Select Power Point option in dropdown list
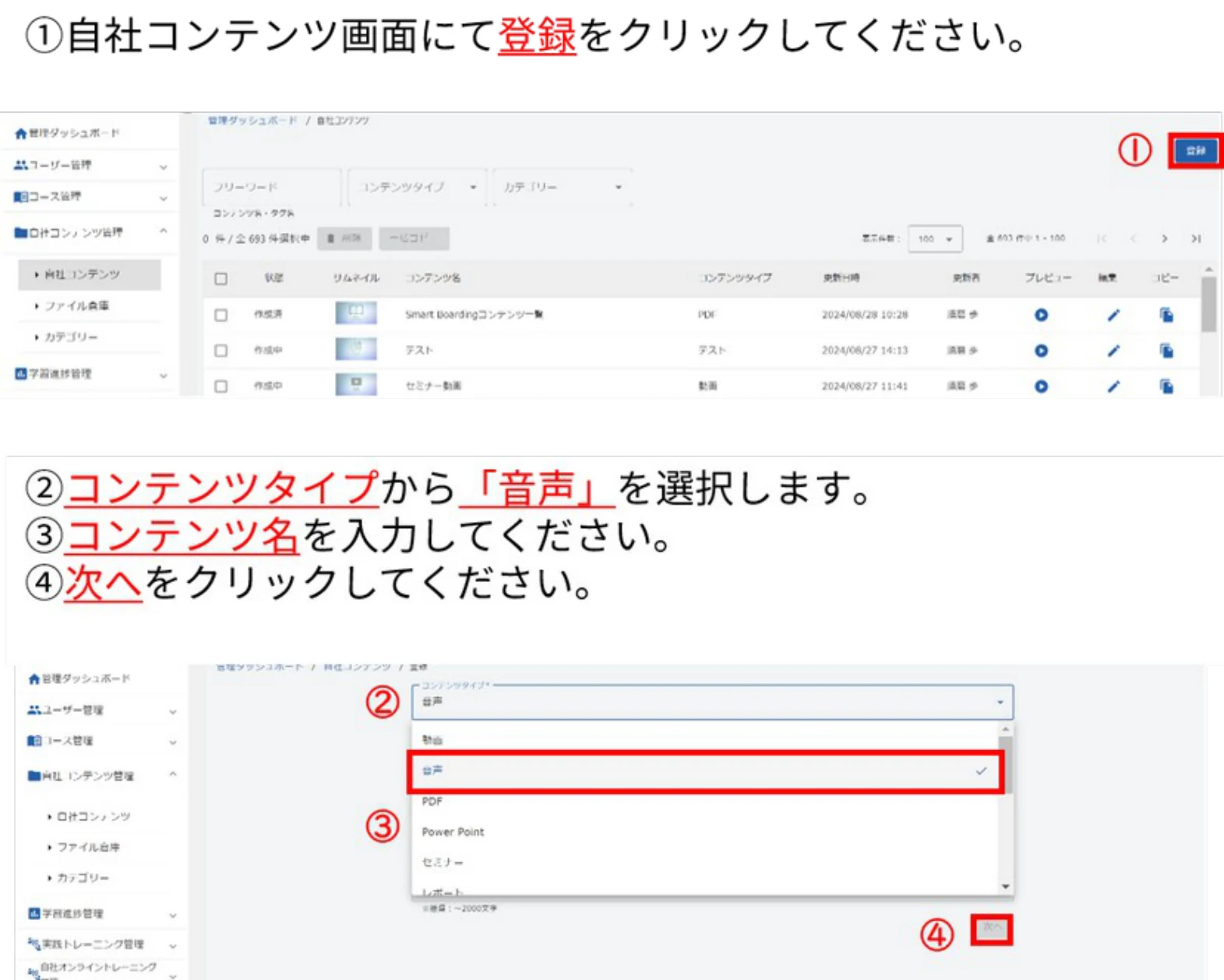 pos(704,832)
